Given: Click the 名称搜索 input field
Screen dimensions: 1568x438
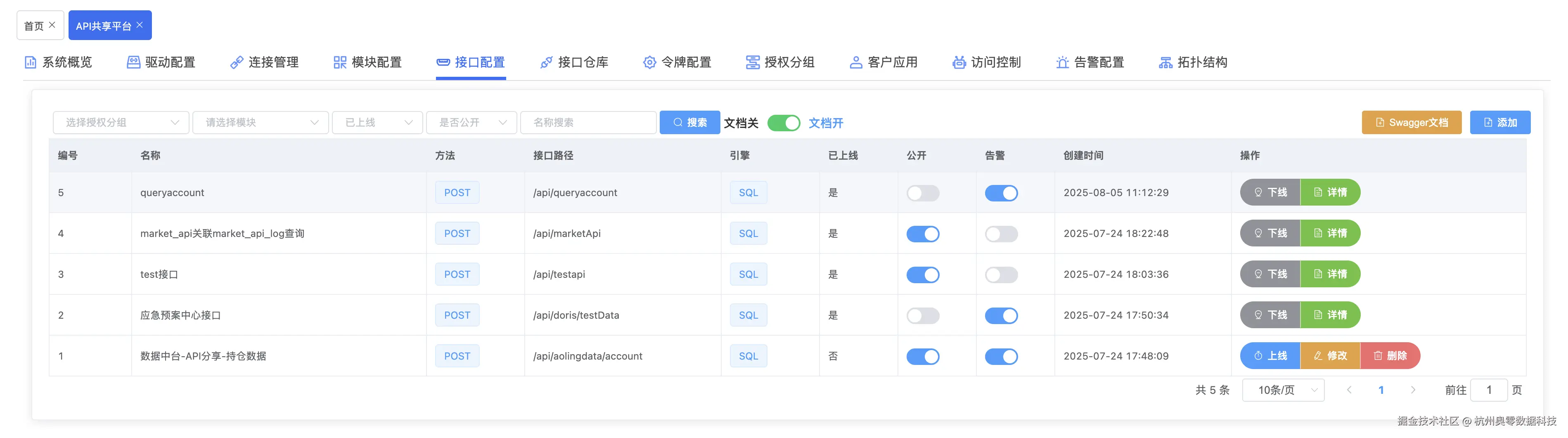Looking at the screenshot, I should (589, 122).
